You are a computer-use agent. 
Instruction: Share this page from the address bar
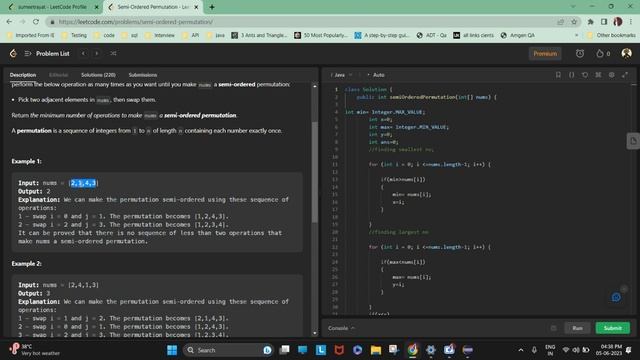(x=560, y=22)
